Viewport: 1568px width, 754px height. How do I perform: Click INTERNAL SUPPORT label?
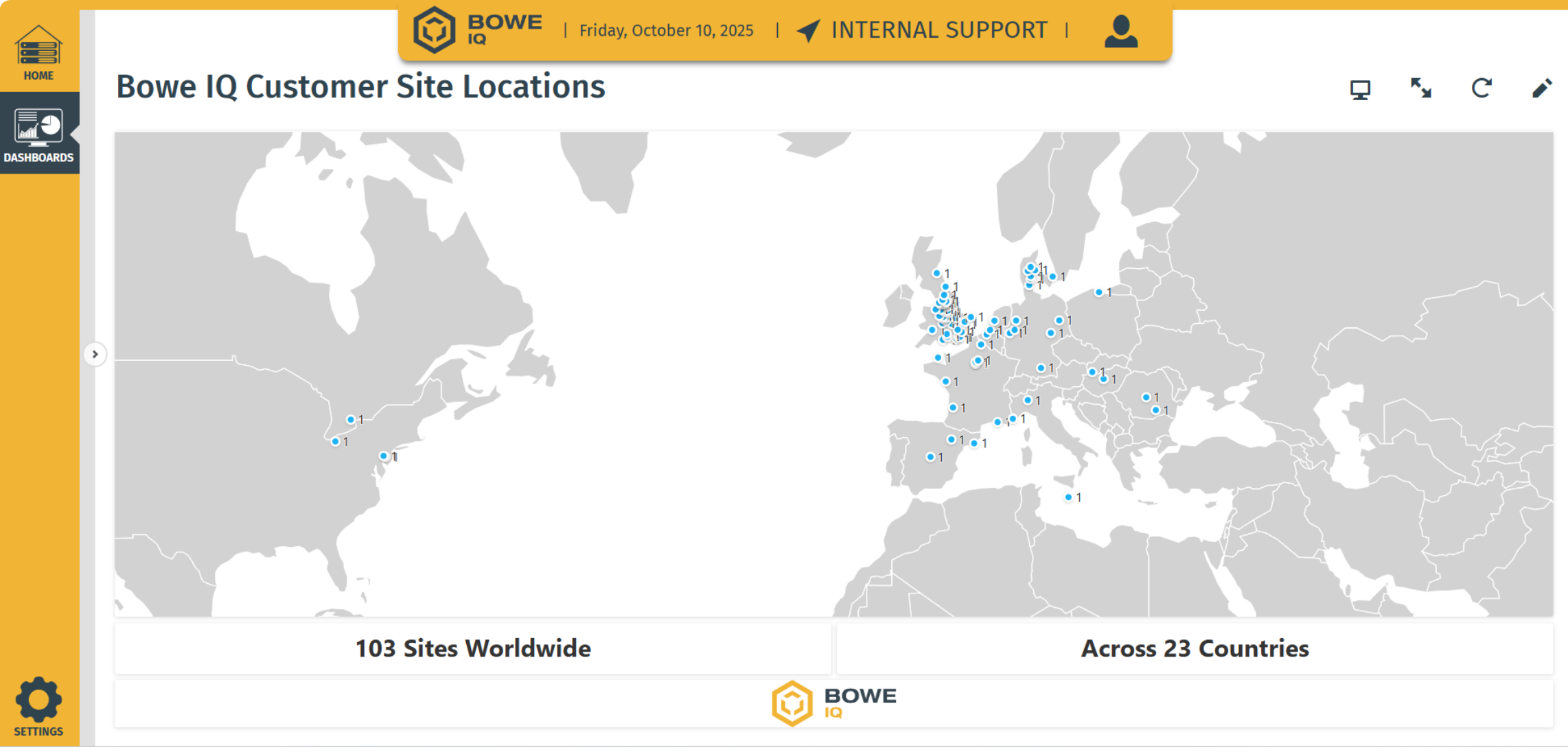(938, 31)
